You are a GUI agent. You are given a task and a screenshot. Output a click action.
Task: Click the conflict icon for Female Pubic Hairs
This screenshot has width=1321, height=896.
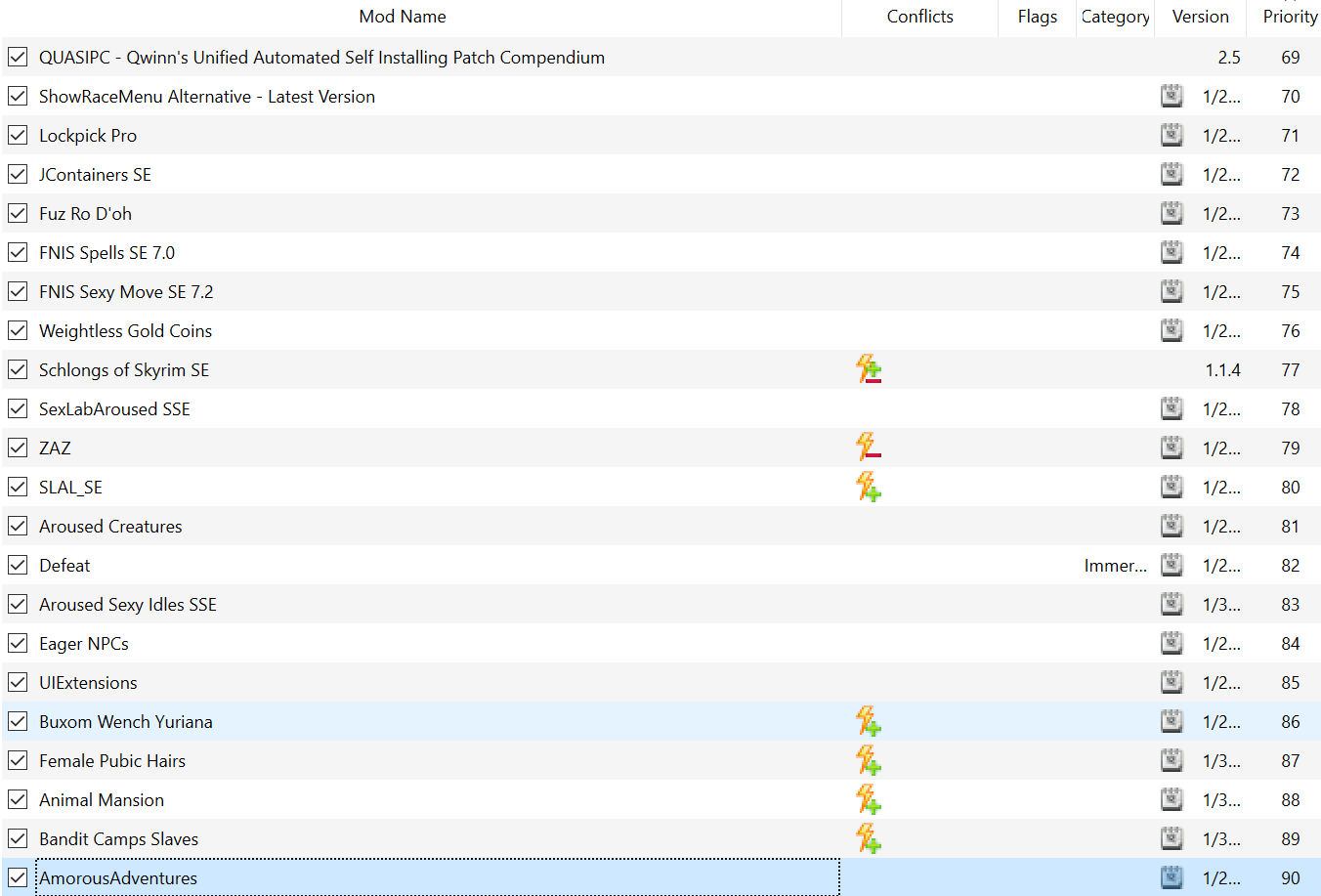pyautogui.click(x=869, y=760)
